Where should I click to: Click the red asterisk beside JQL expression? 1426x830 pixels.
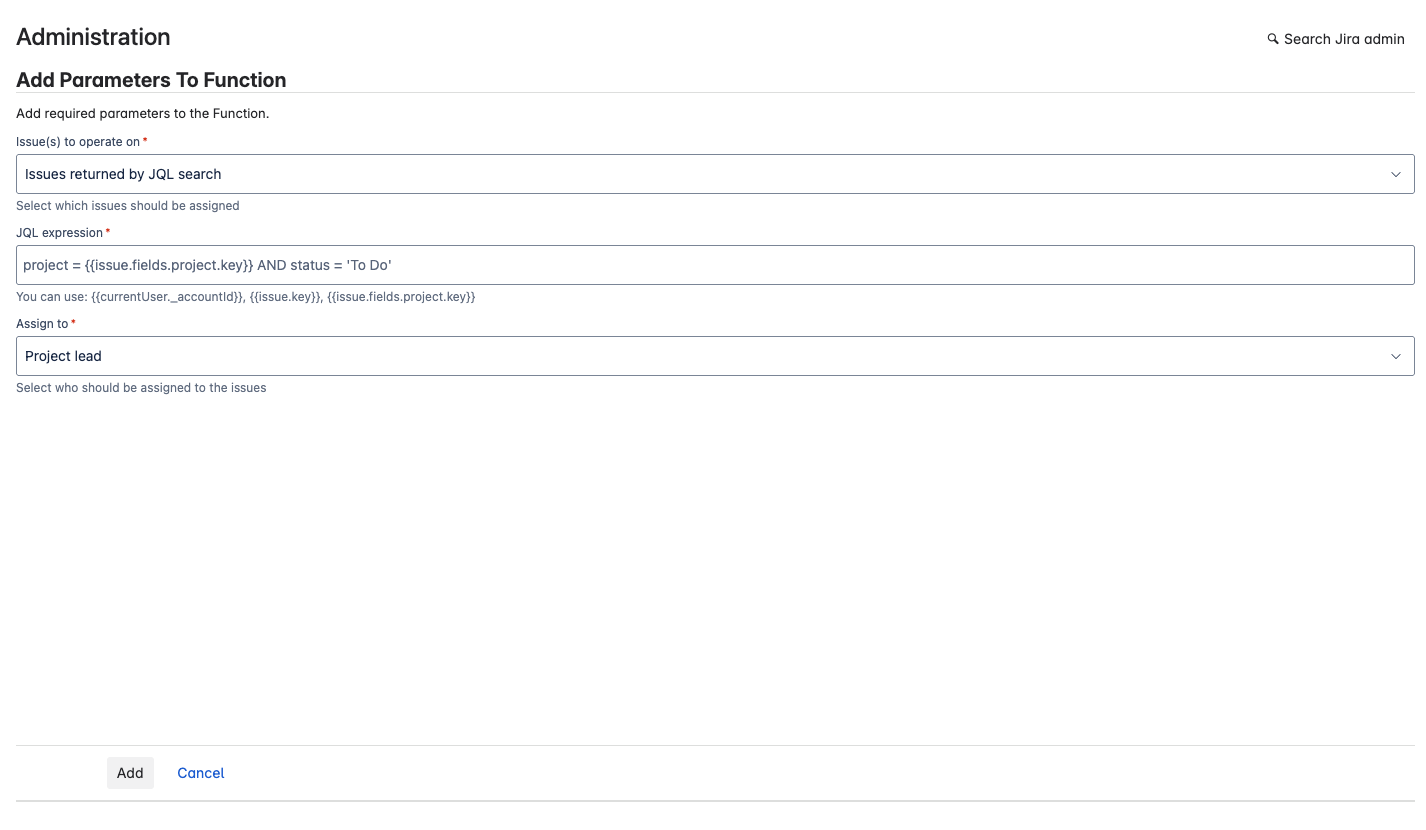[x=107, y=229]
